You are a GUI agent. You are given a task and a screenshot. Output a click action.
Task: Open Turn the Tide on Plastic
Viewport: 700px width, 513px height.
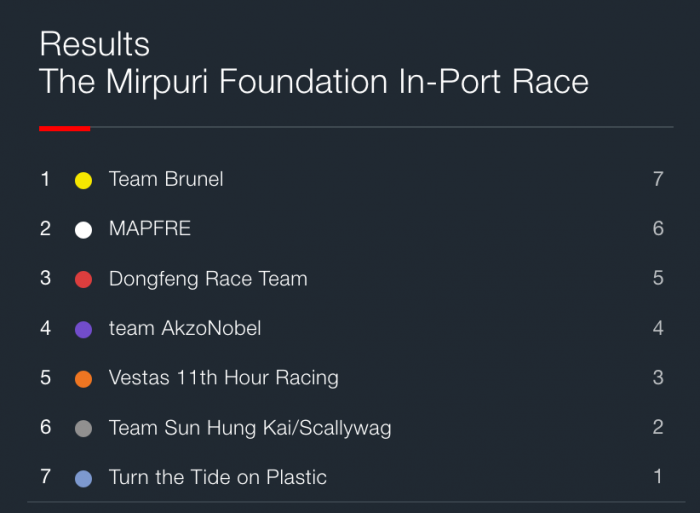218,477
